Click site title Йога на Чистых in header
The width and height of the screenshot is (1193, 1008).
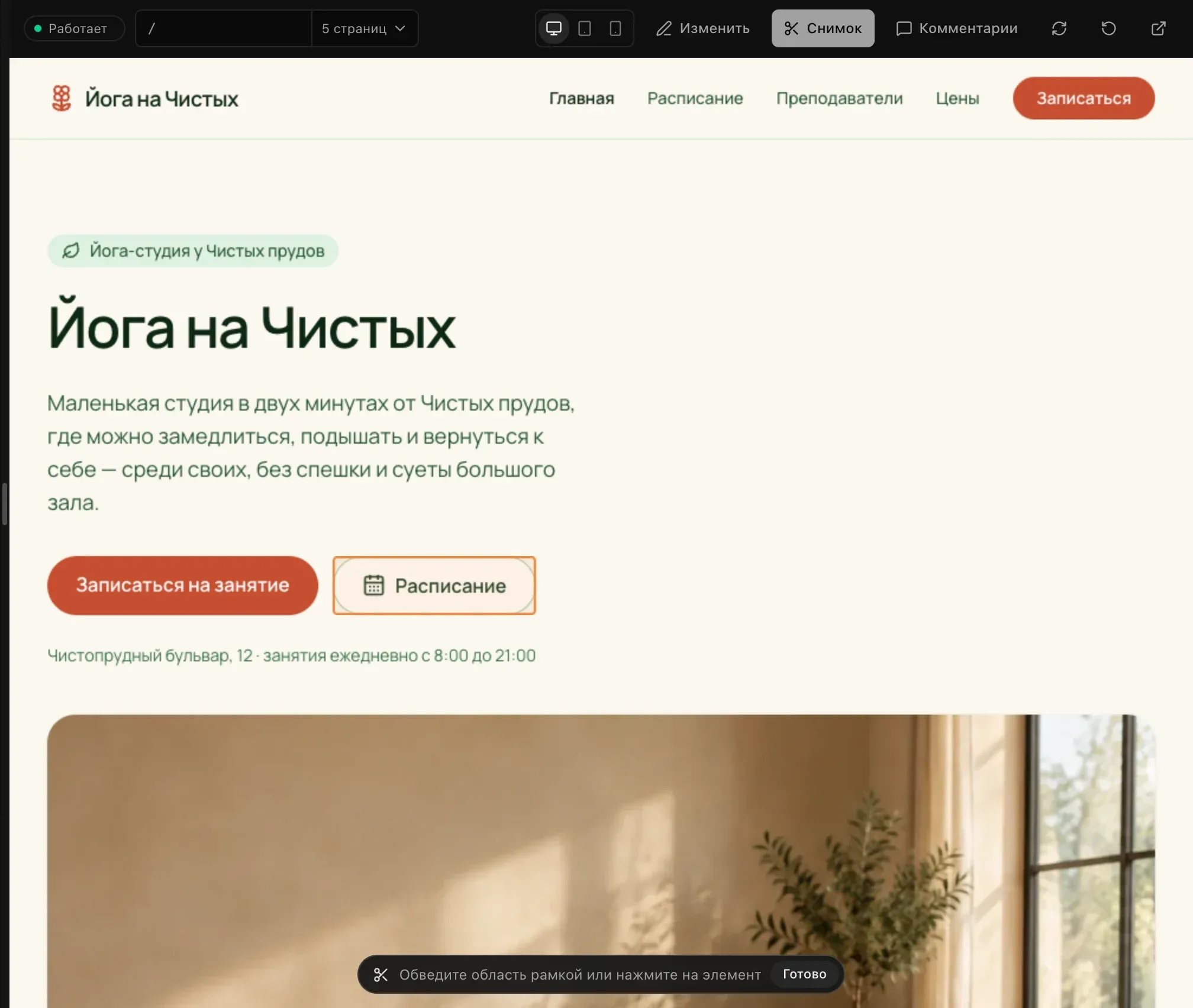pos(162,99)
